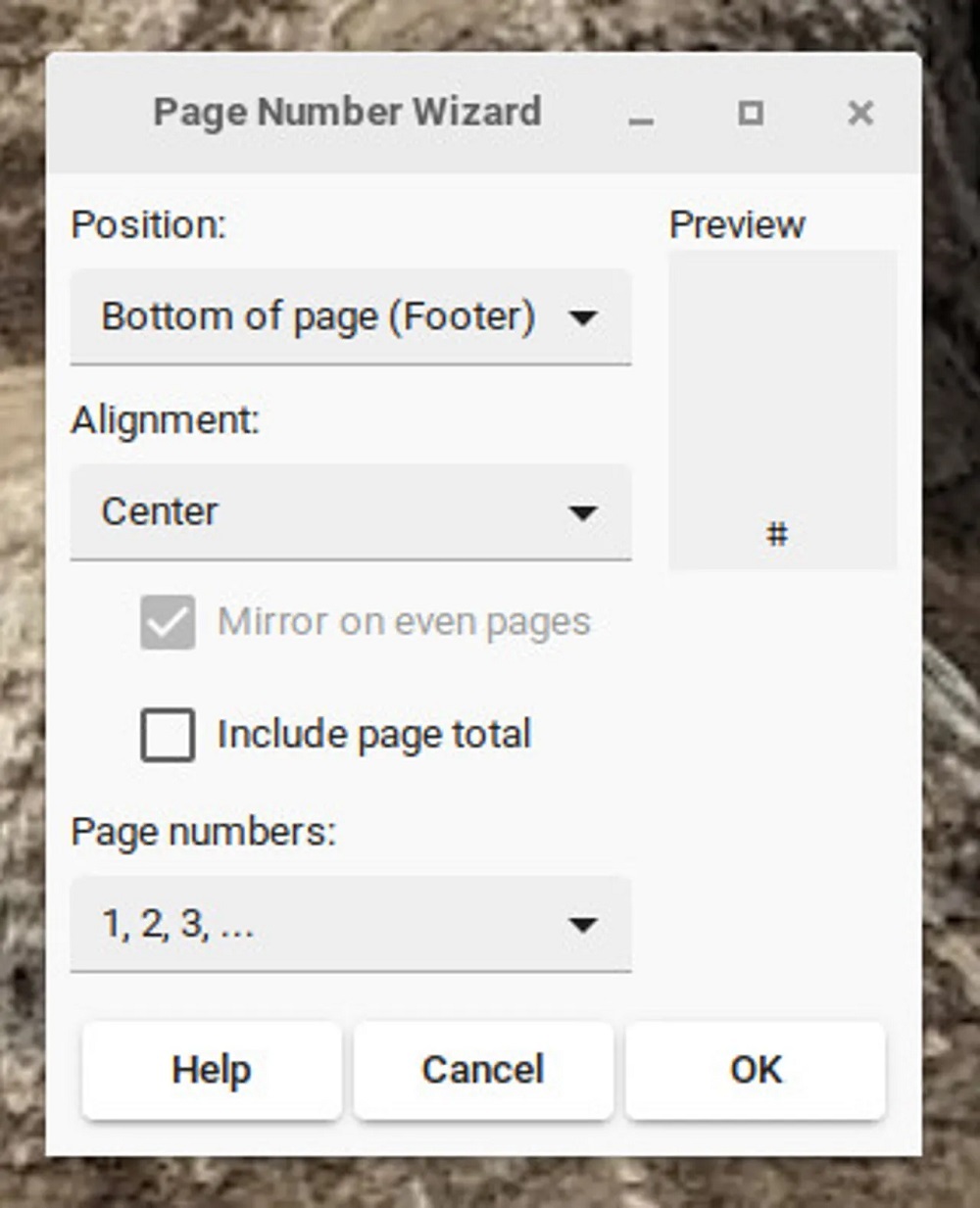Click the arrow icon of Position dropdown

(x=583, y=317)
